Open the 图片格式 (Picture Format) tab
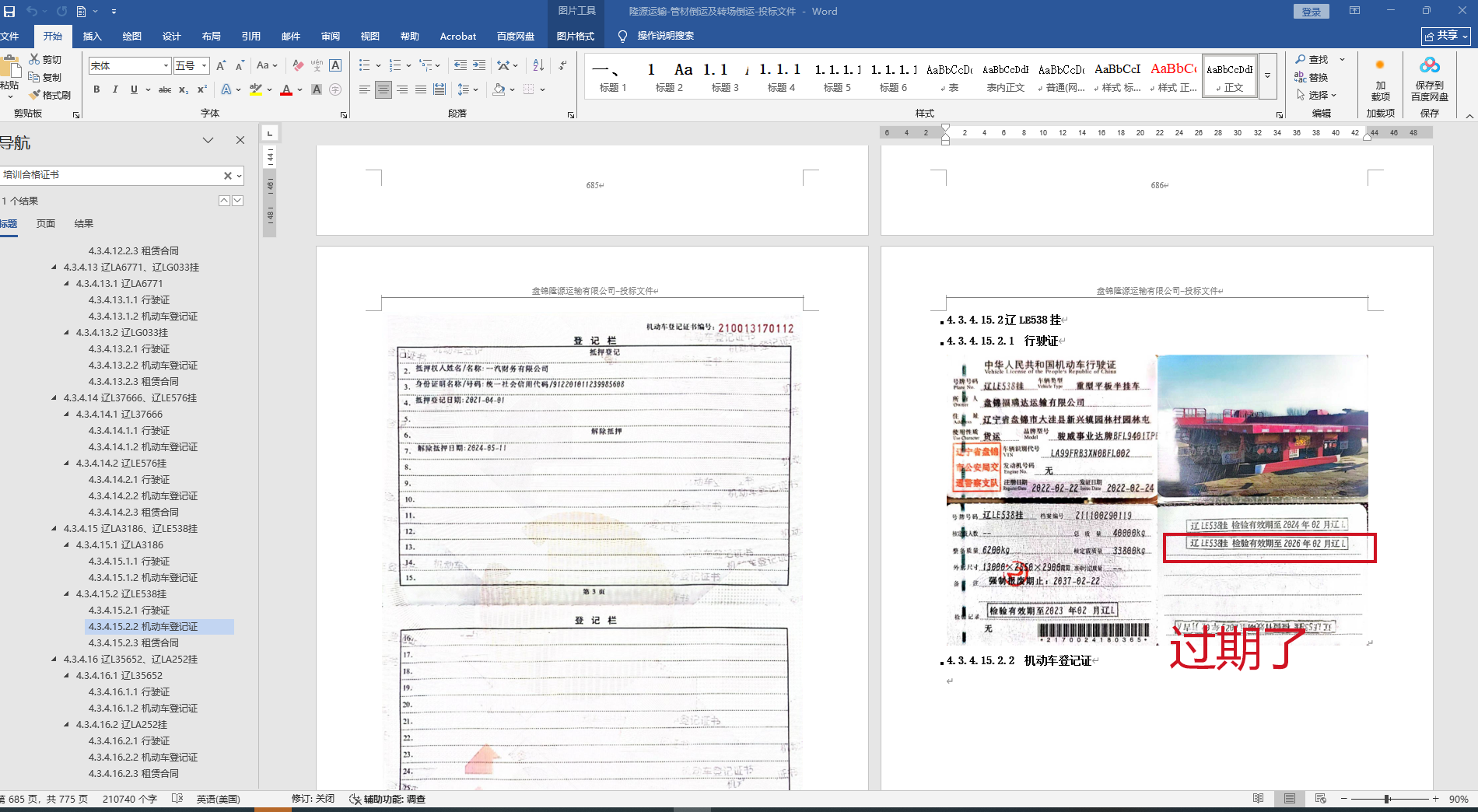1478x812 pixels. tap(576, 37)
